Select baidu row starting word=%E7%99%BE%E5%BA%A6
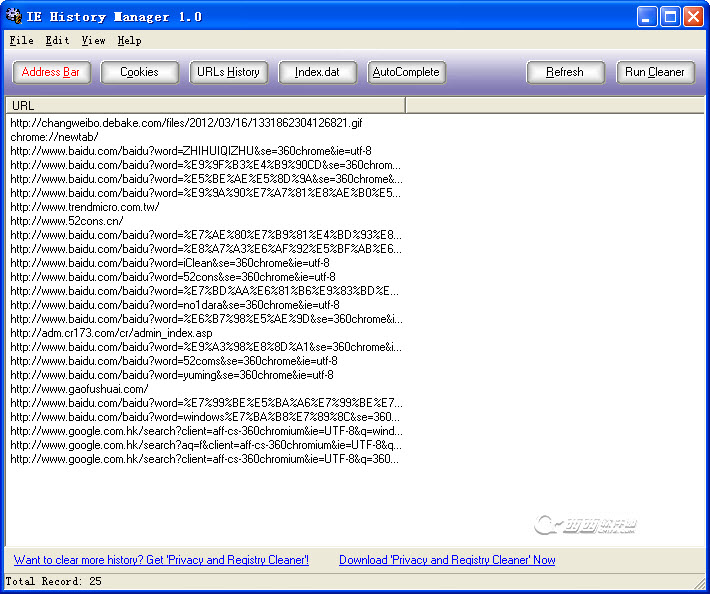The image size is (710, 594). pos(206,403)
